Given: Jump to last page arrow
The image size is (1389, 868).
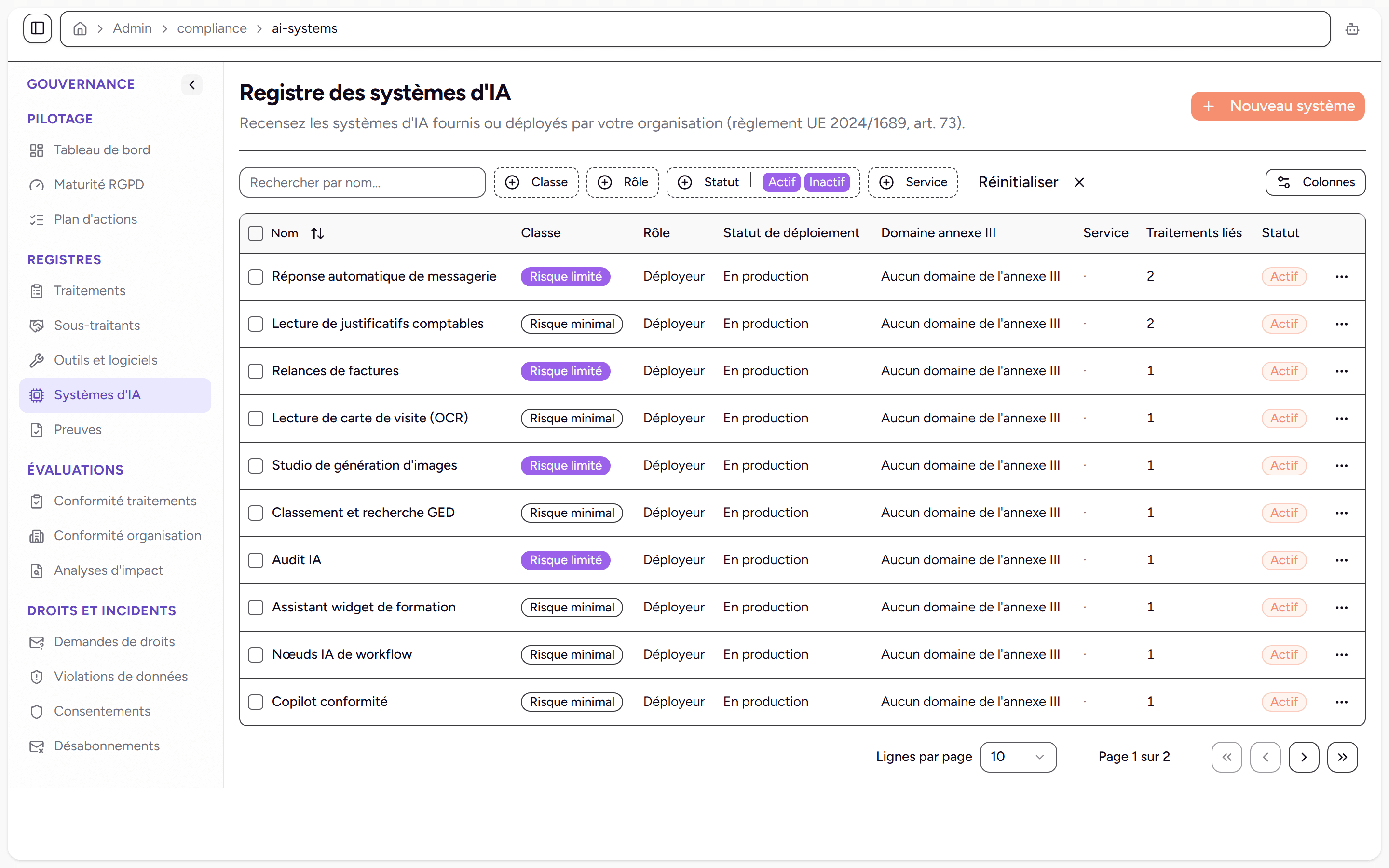Looking at the screenshot, I should pyautogui.click(x=1342, y=757).
